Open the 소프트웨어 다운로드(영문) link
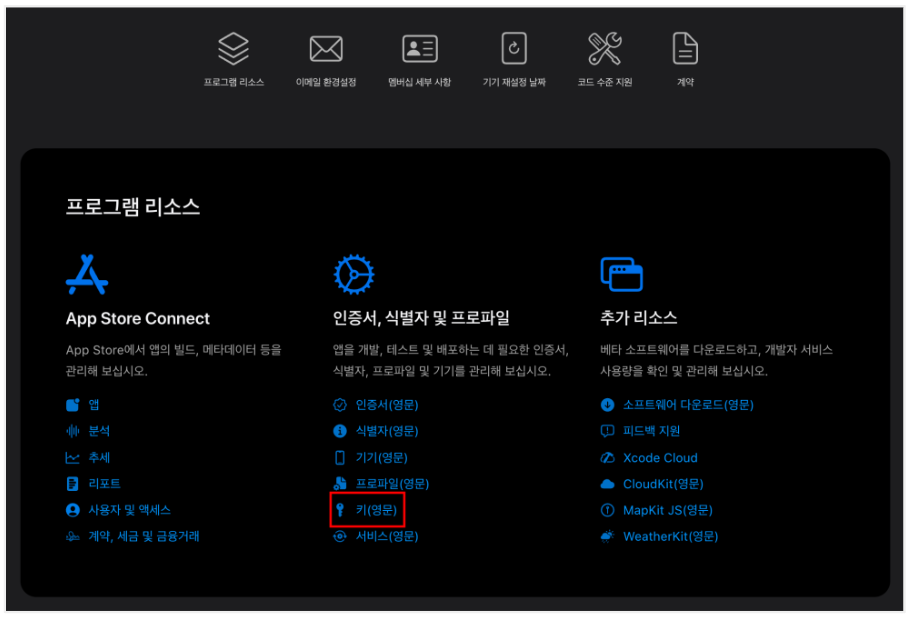Screen dimensions: 912x618 tap(688, 405)
